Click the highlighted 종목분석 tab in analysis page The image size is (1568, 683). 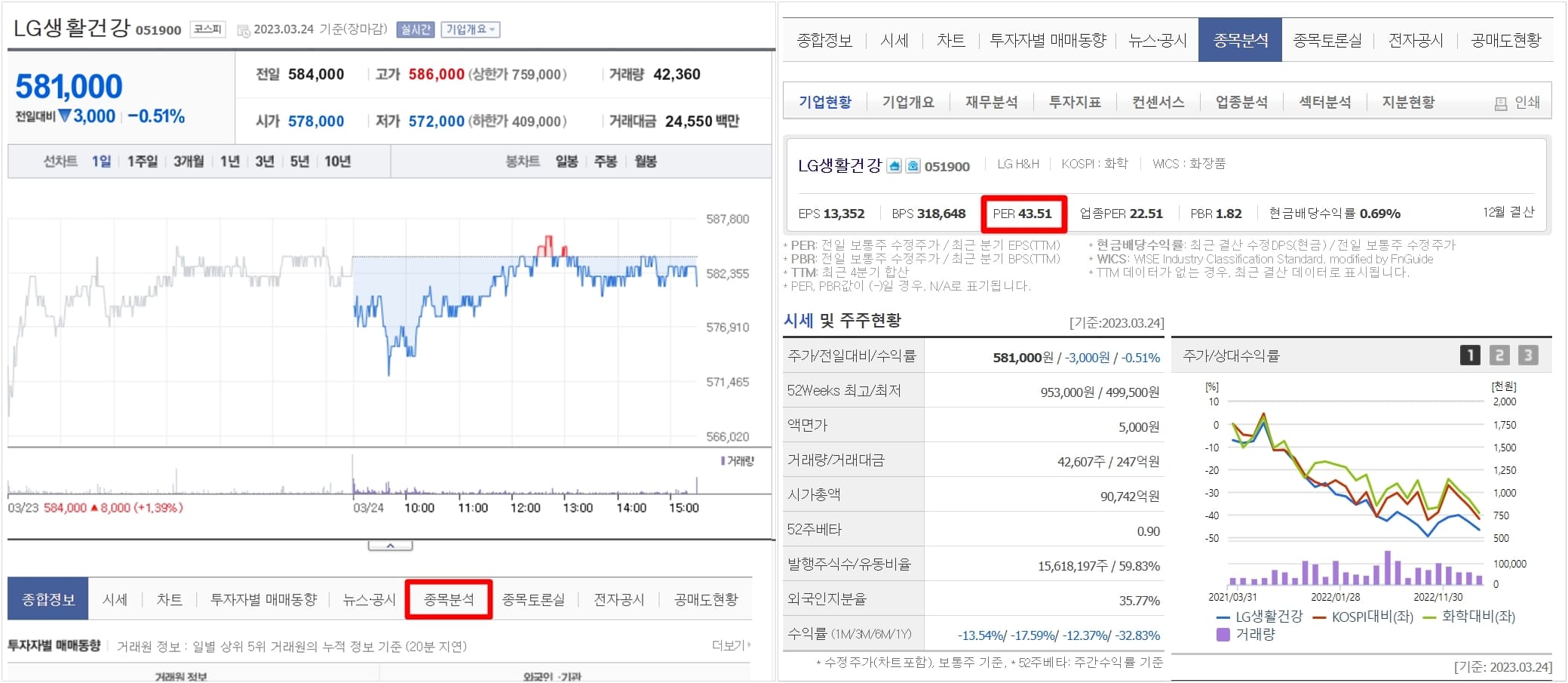[x=1240, y=40]
